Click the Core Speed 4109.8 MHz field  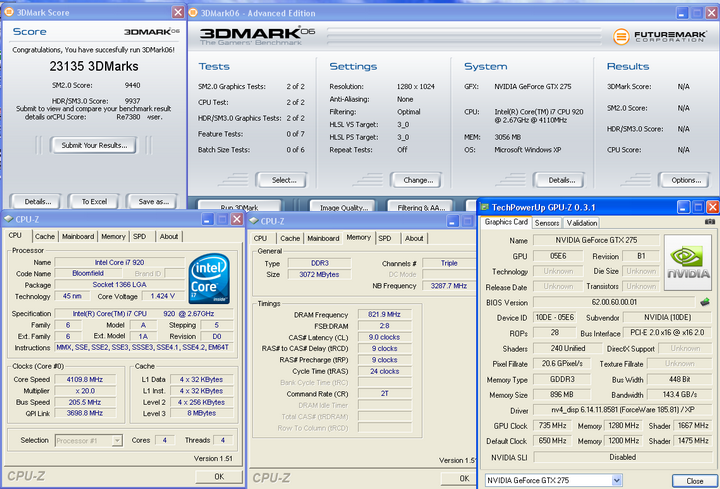point(85,380)
